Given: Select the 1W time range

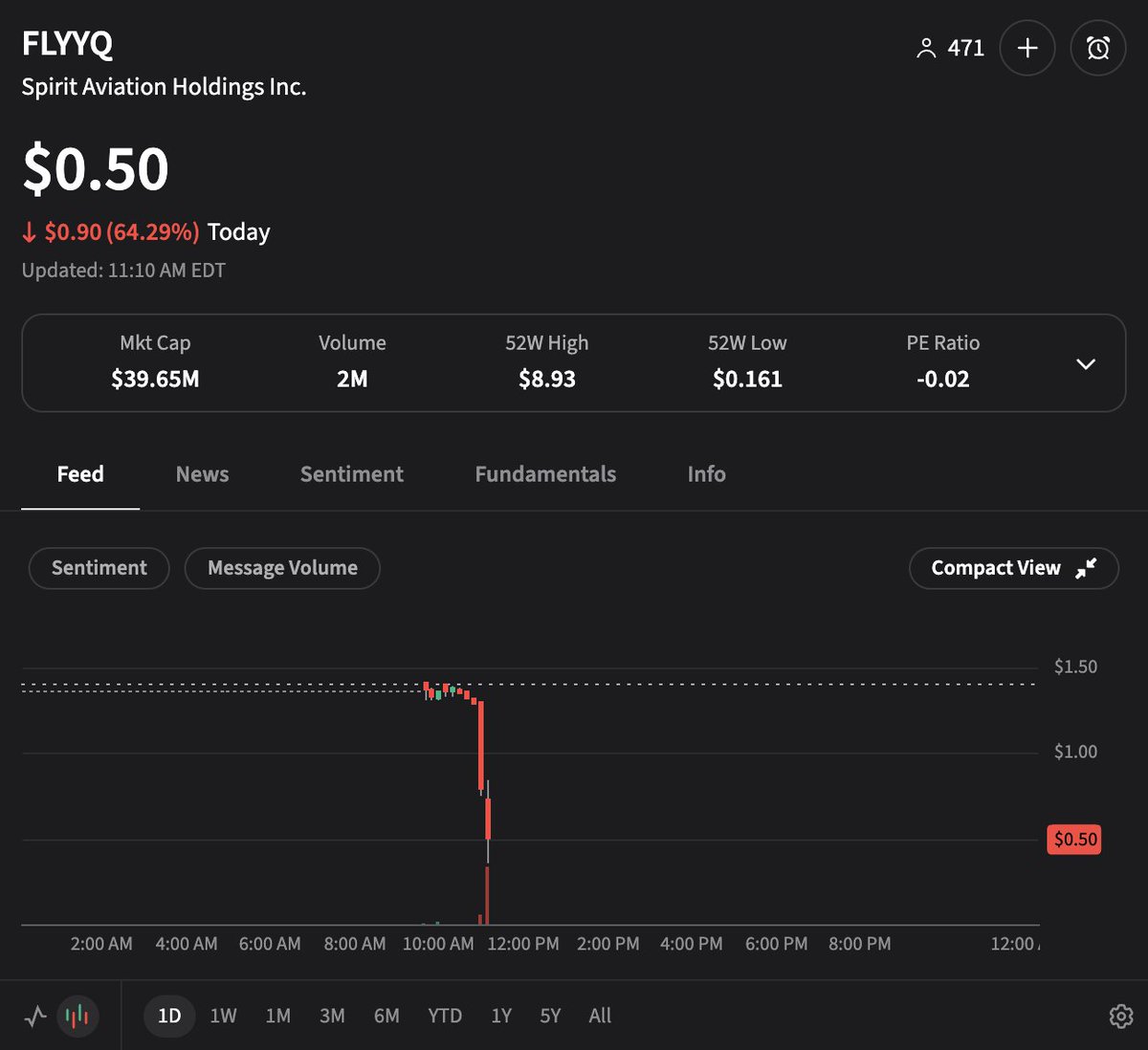Looking at the screenshot, I should (x=223, y=1016).
